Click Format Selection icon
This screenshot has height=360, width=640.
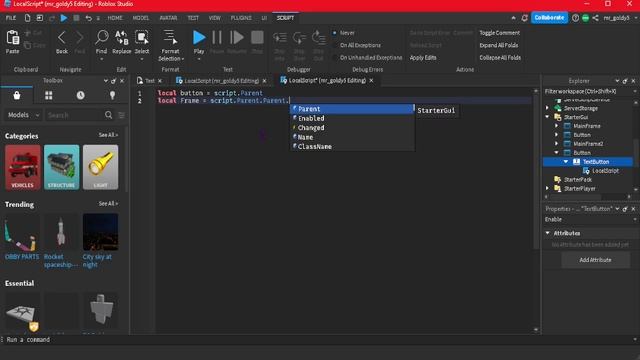170,38
